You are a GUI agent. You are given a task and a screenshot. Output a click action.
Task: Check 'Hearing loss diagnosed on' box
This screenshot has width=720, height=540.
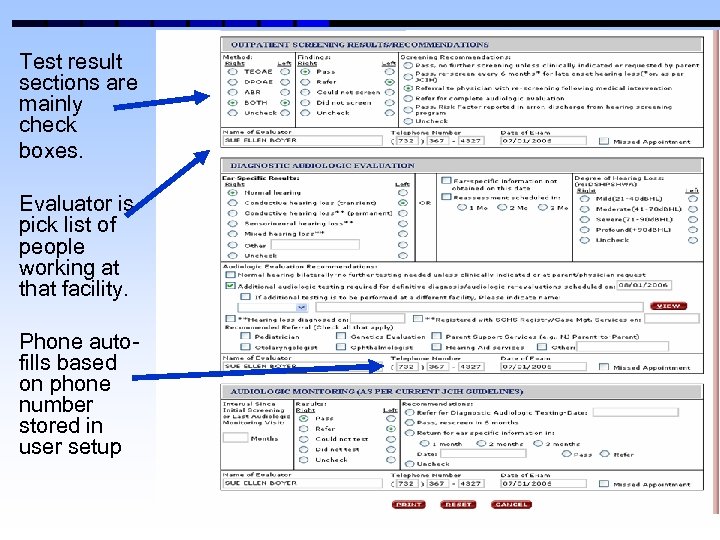tap(230, 318)
